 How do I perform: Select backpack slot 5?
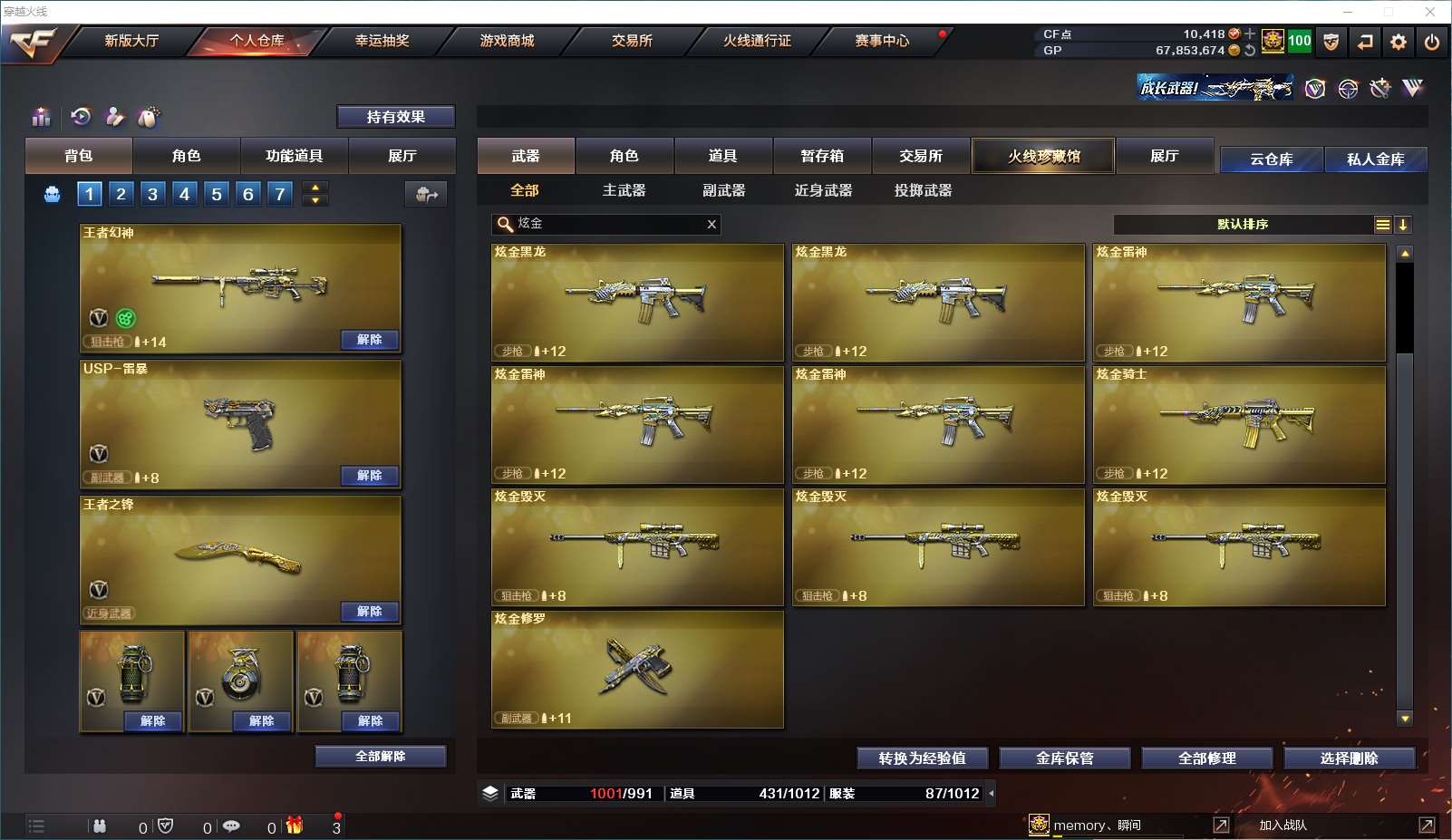216,194
